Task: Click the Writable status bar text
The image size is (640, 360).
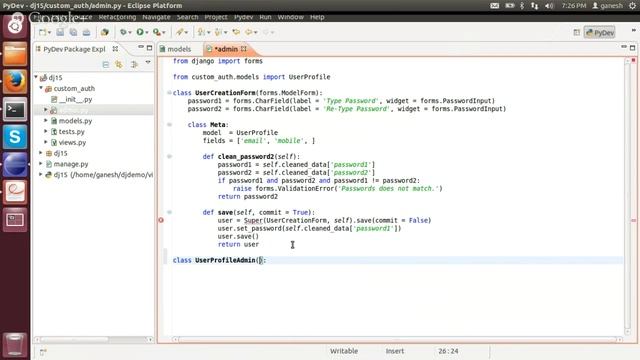Action: [x=344, y=351]
